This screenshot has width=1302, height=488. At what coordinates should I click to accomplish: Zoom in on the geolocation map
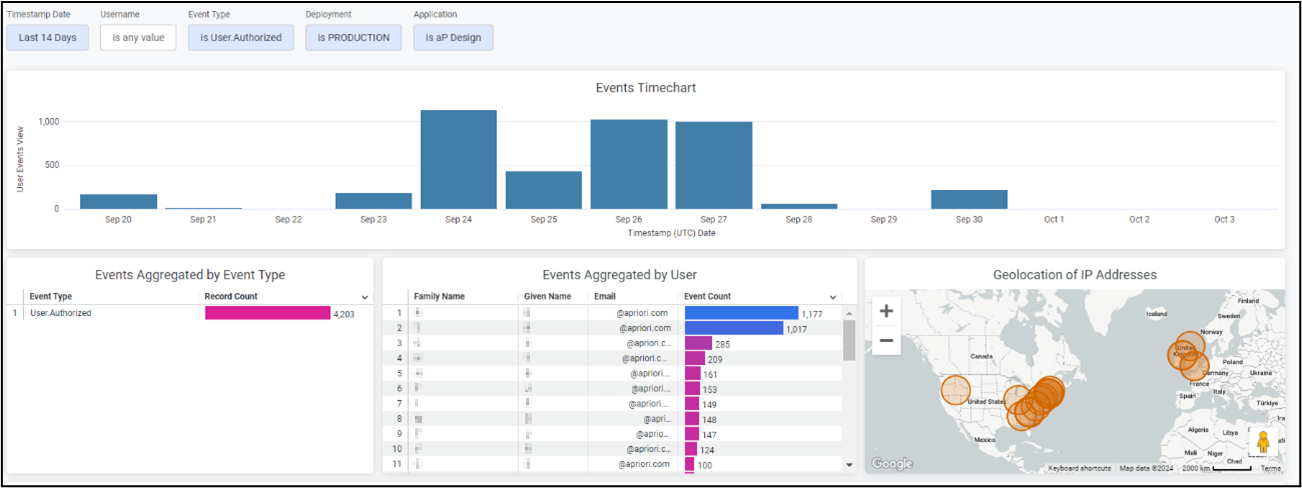click(x=886, y=311)
